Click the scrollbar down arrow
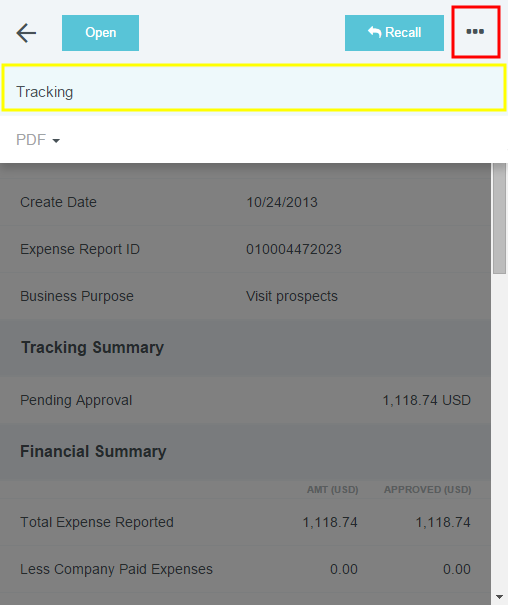 (x=500, y=597)
